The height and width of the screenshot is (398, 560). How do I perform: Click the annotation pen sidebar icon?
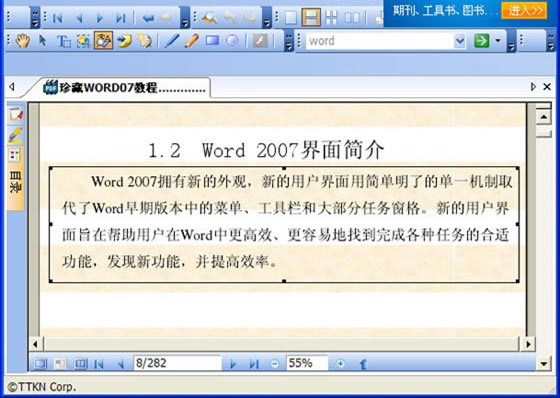(15, 114)
